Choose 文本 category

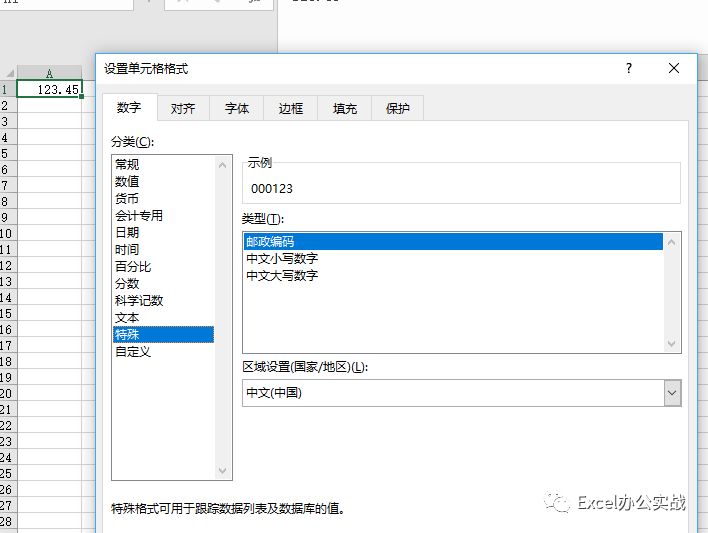pos(163,318)
